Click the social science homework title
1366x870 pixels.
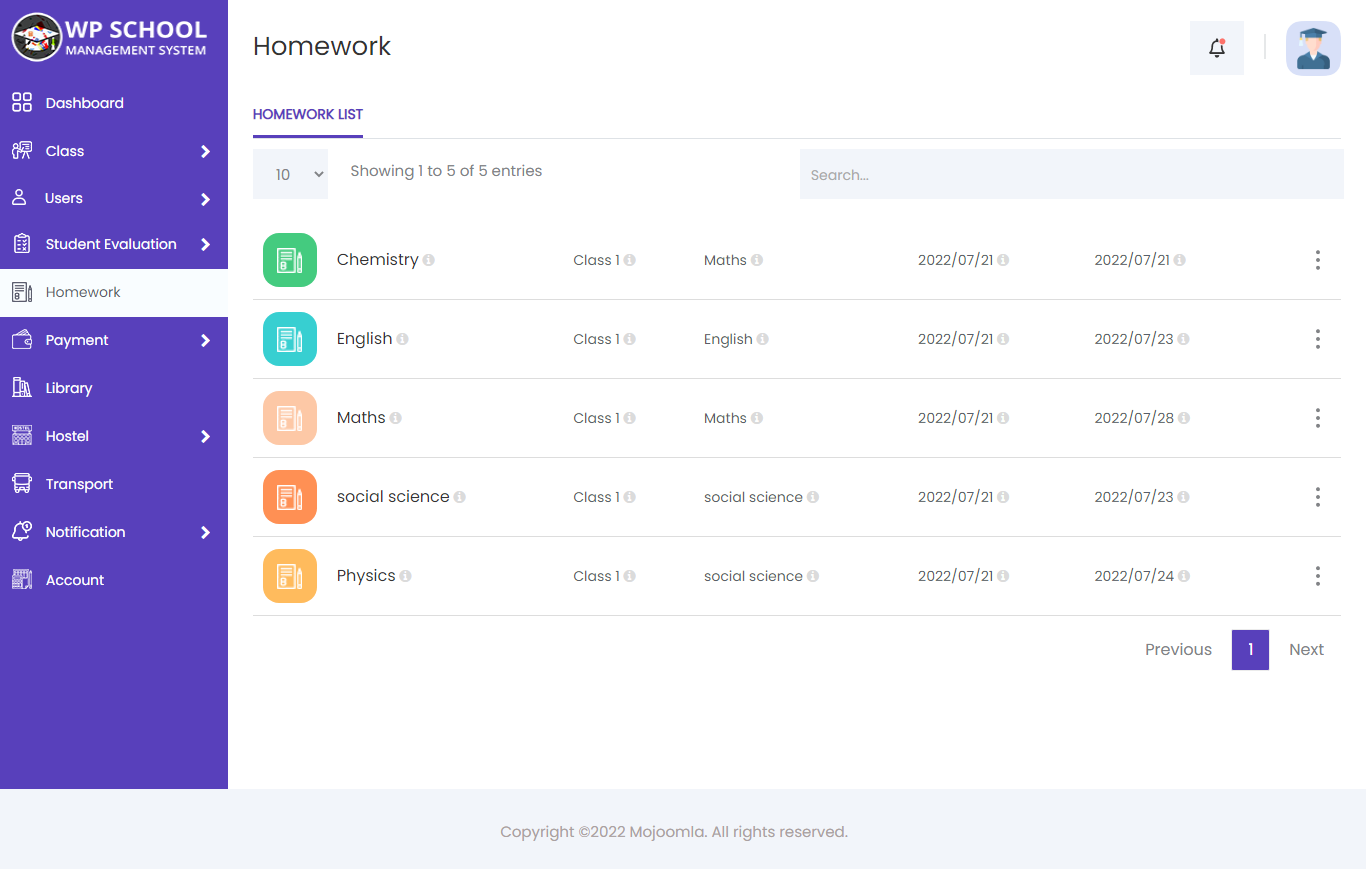point(393,496)
